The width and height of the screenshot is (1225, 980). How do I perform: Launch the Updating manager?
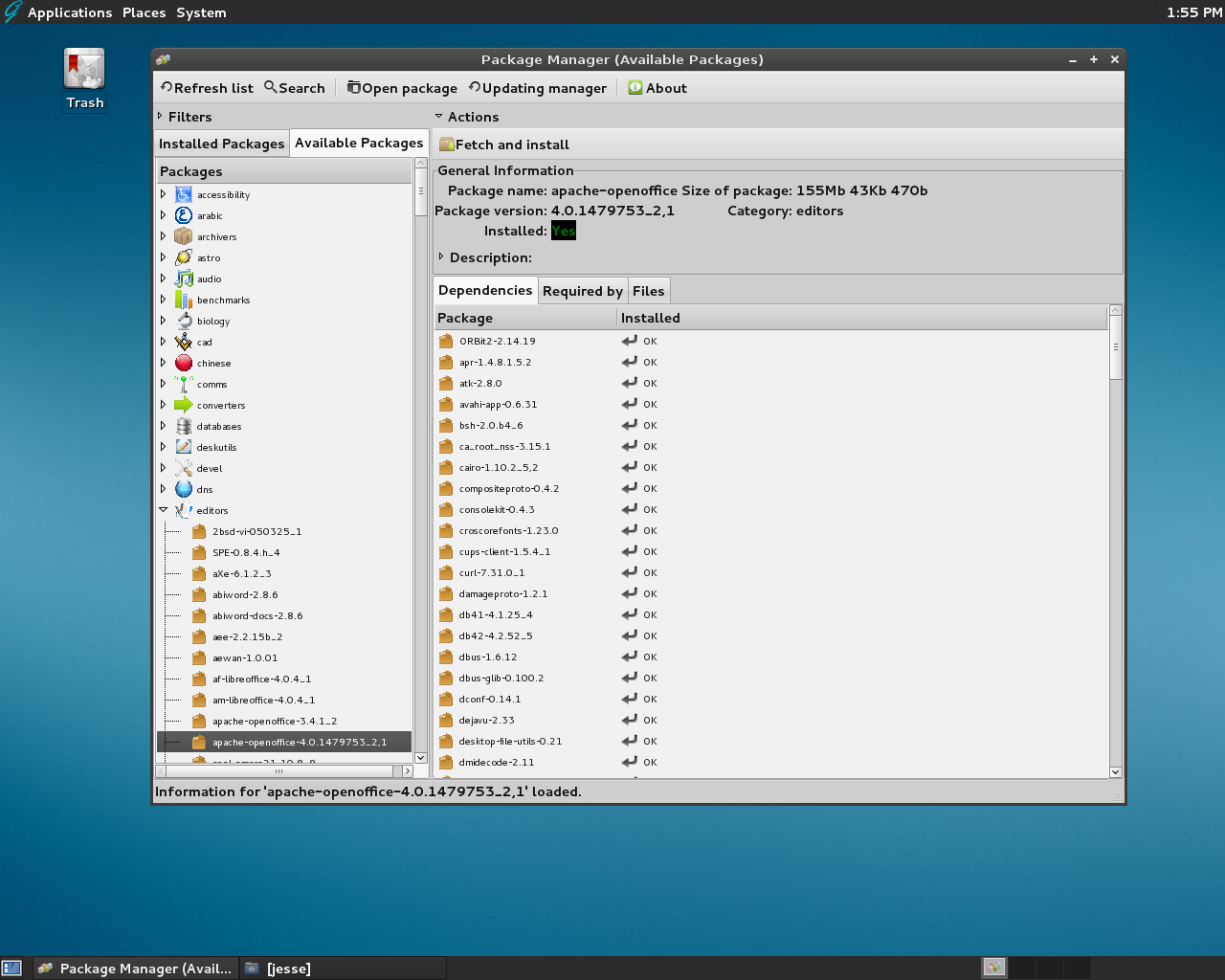[x=537, y=88]
